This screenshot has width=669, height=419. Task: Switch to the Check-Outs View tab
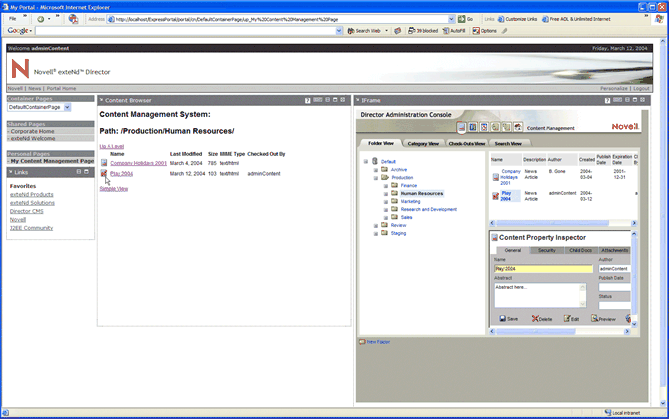click(x=467, y=143)
